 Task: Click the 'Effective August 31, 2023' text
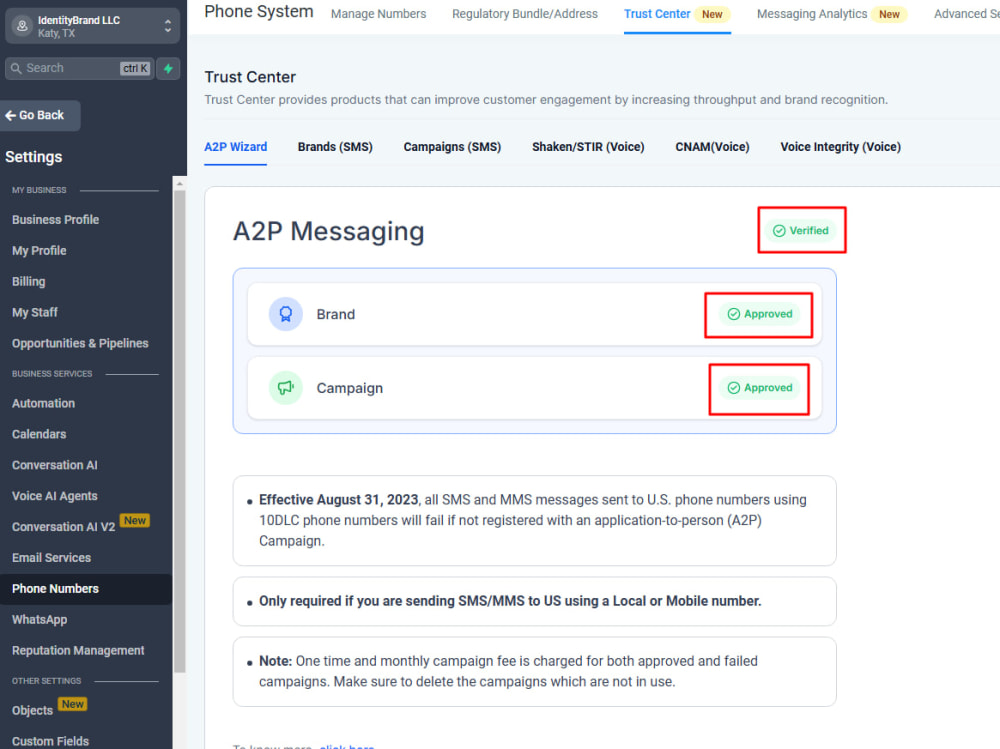coord(339,500)
